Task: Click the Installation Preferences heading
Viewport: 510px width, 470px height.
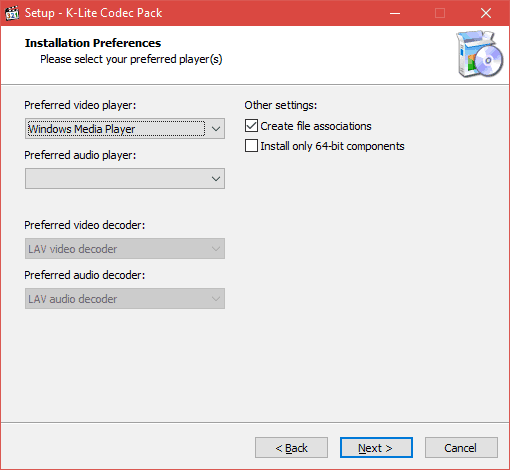Action: coord(93,43)
